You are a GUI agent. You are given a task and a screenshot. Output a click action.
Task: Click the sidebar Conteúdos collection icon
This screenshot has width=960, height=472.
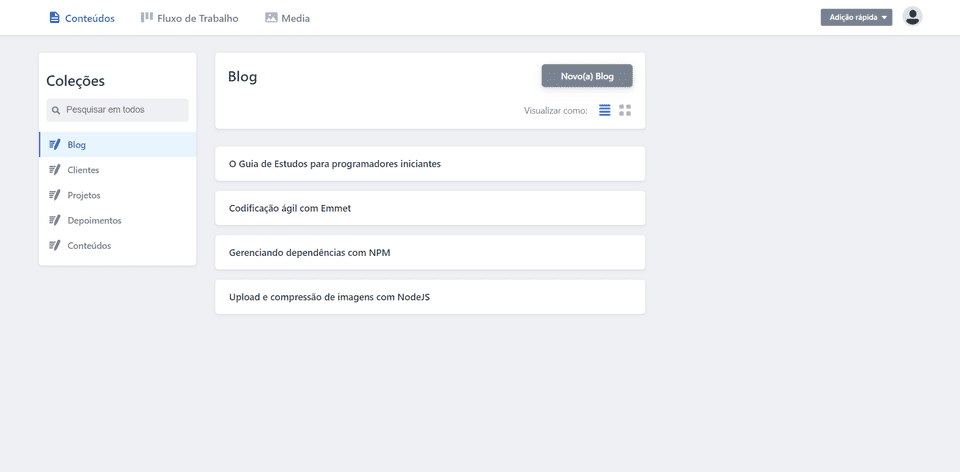pos(54,245)
